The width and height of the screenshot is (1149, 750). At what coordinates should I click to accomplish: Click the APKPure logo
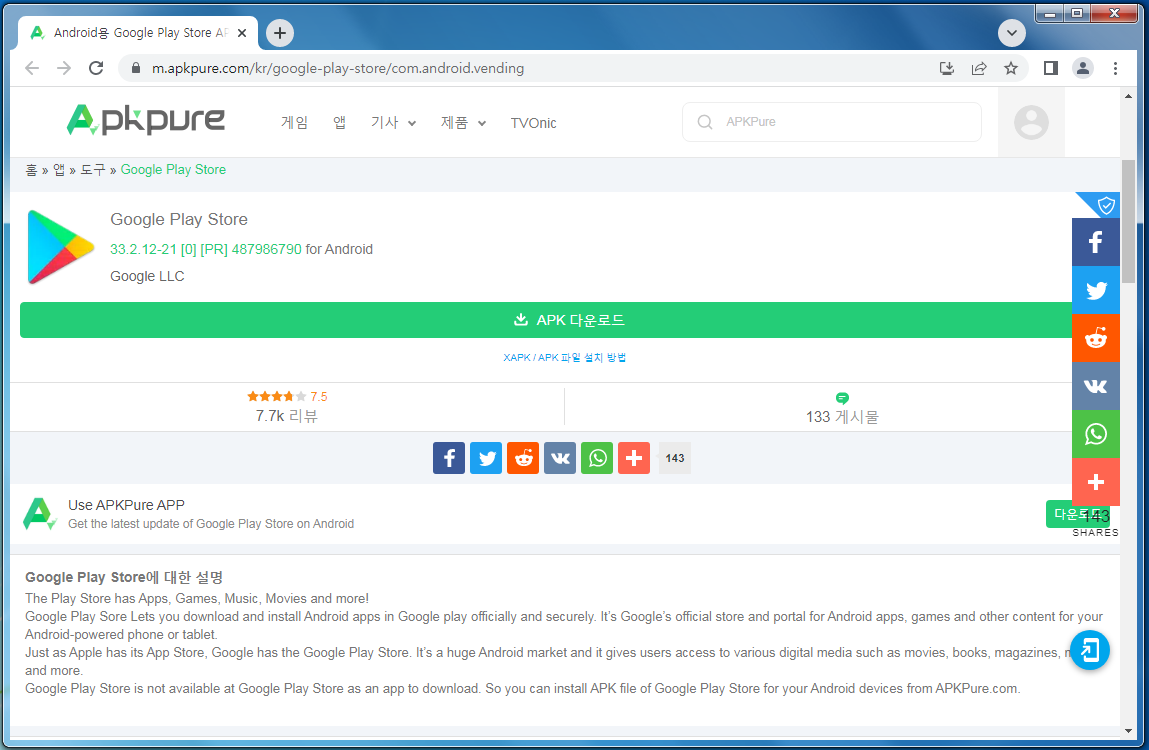tap(146, 120)
